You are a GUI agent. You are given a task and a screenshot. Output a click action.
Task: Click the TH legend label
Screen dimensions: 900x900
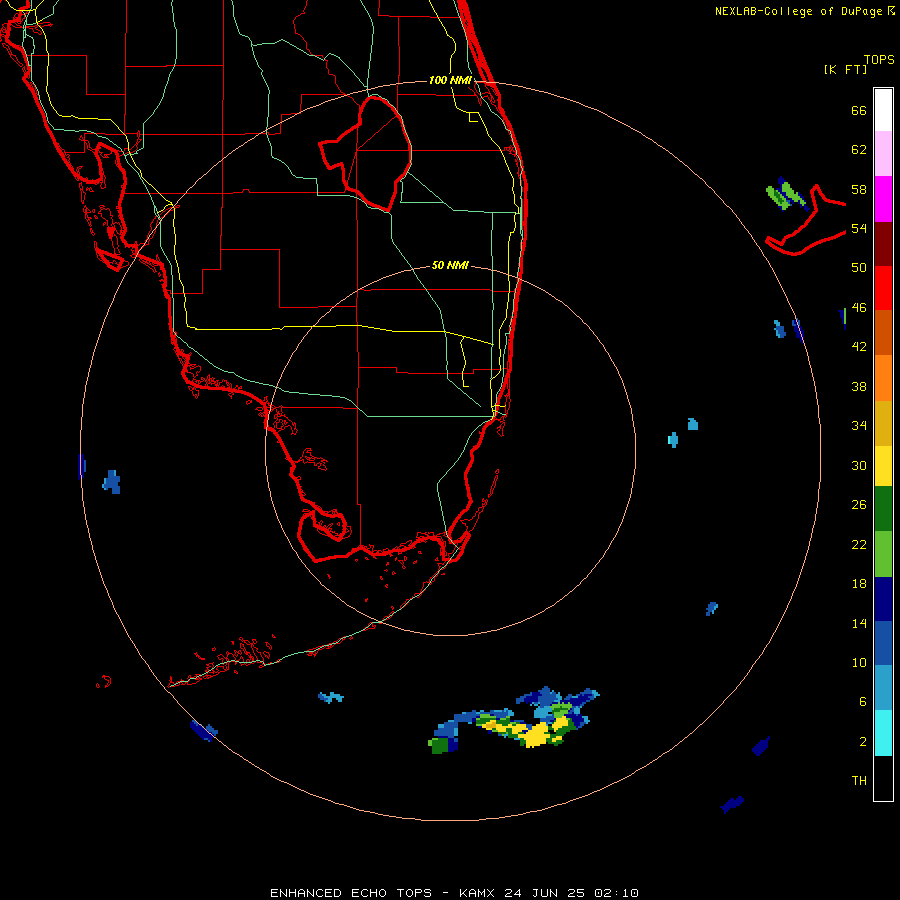pyautogui.click(x=859, y=780)
